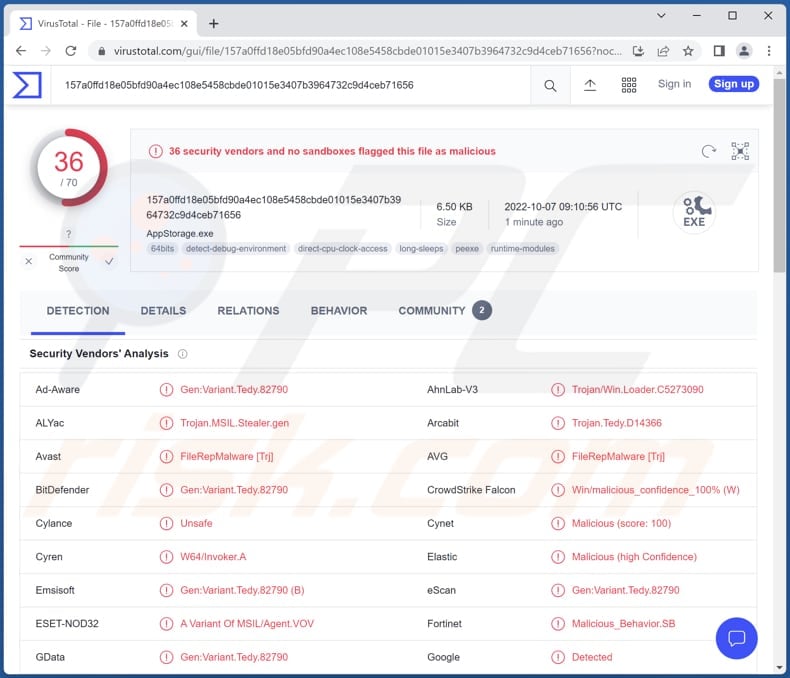Click the VirusTotal hash search field
790x678 pixels.
(x=290, y=85)
